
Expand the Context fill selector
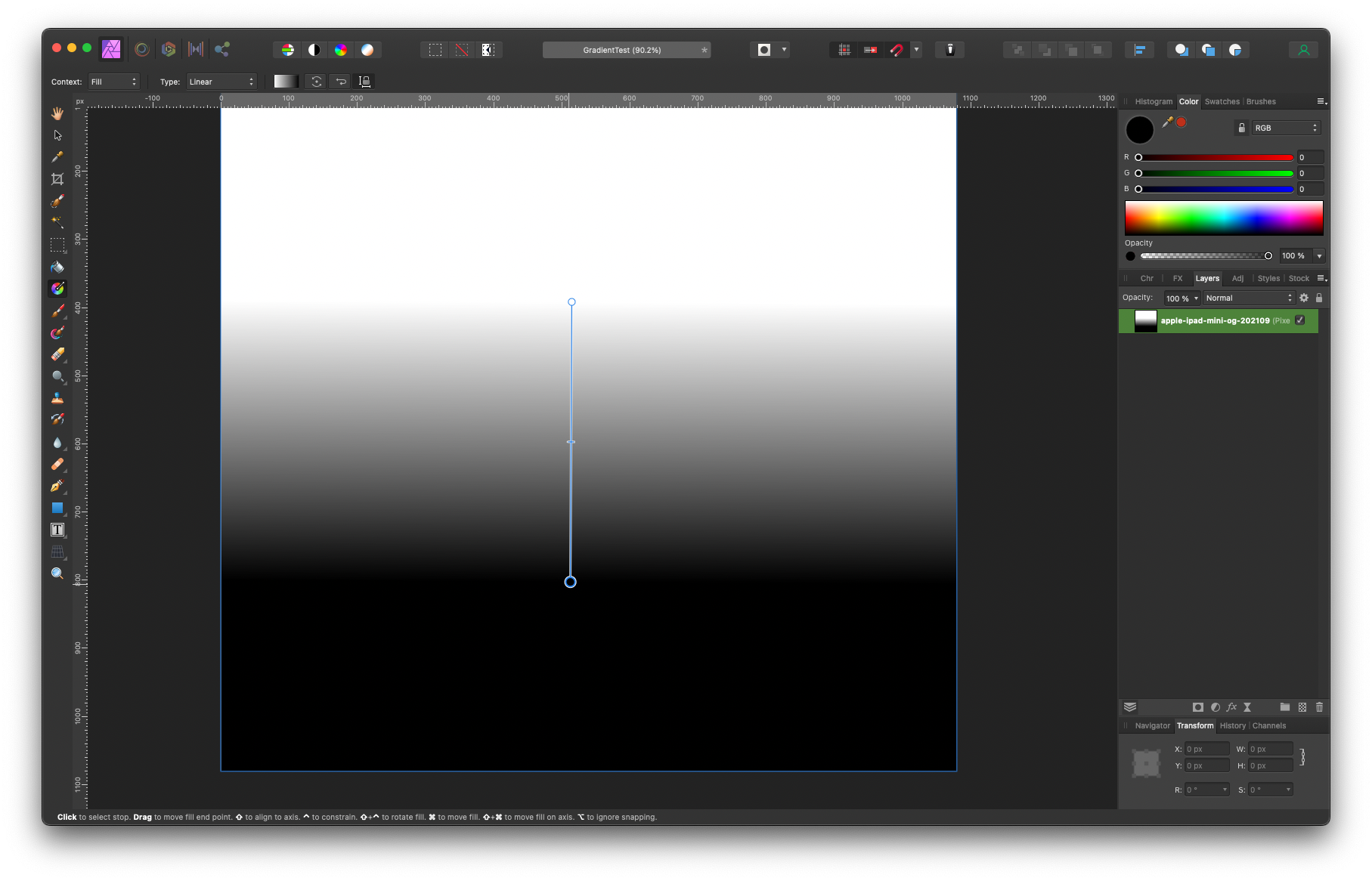114,82
